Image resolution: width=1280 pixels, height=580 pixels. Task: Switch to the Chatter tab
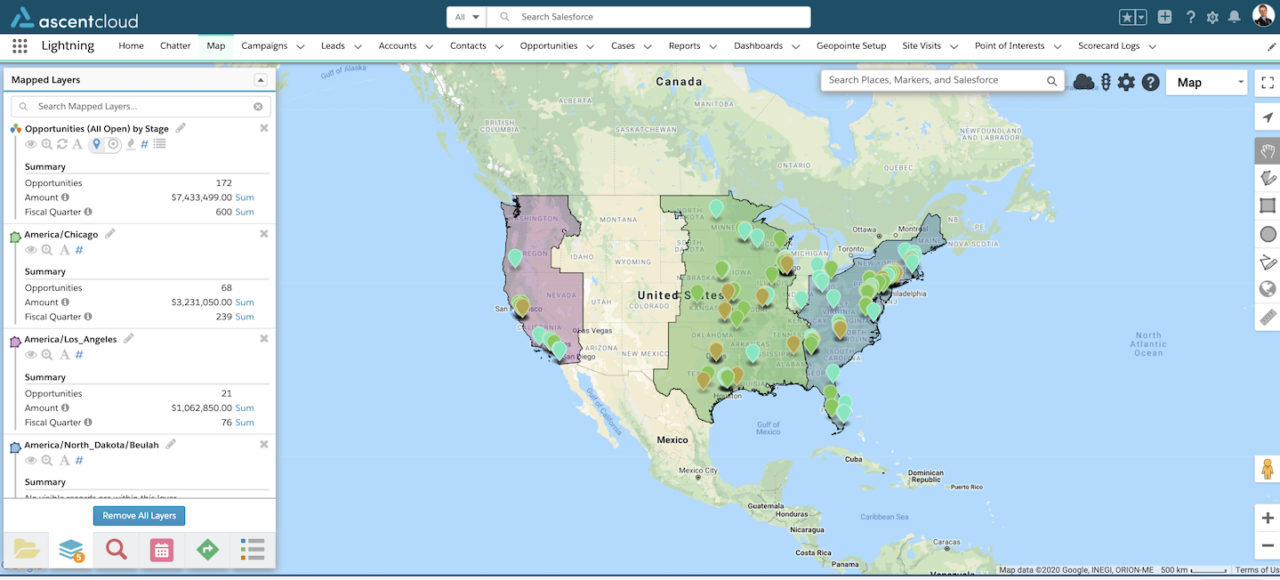(175, 45)
